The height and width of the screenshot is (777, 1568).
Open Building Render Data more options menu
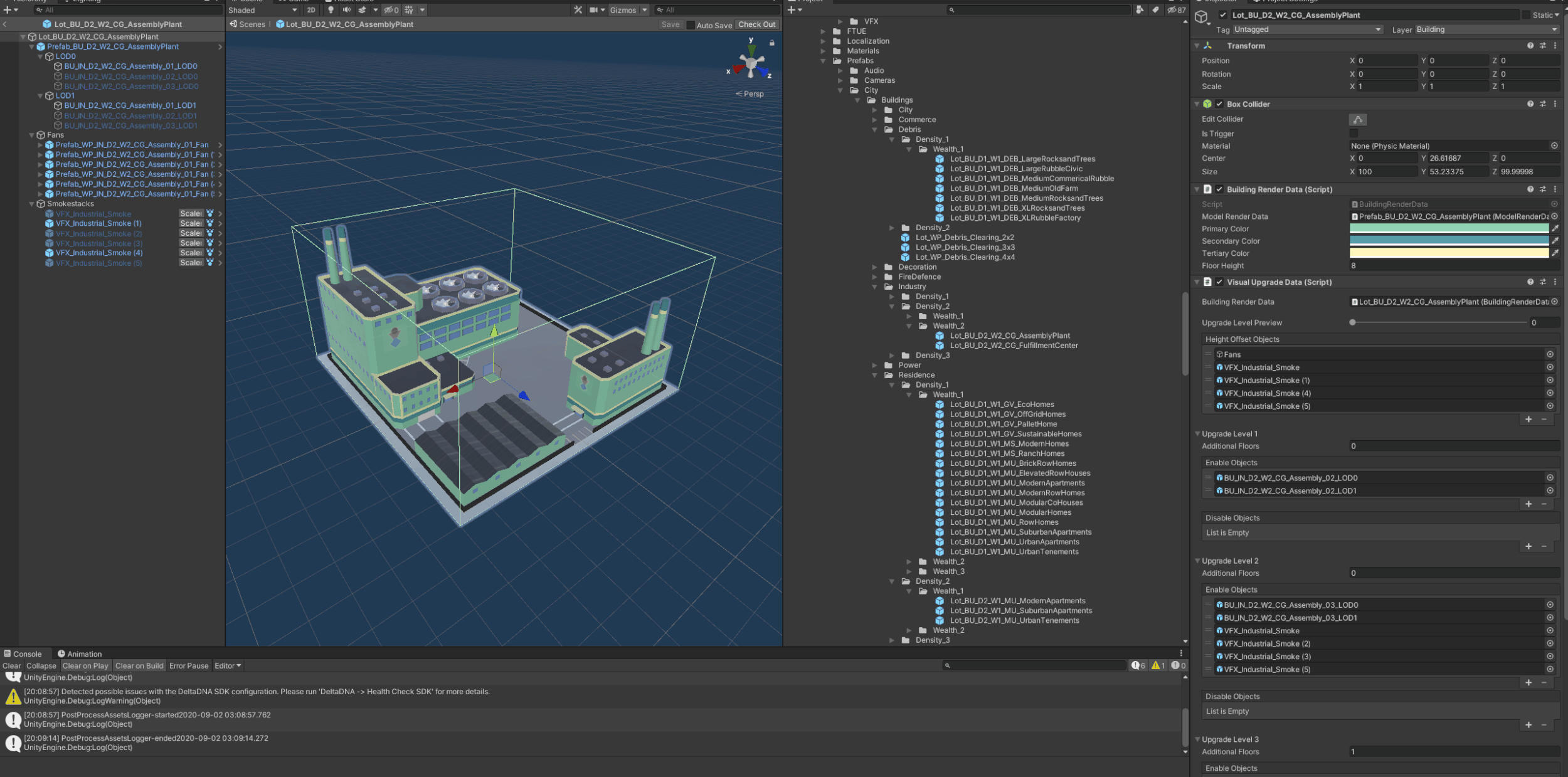[x=1555, y=189]
